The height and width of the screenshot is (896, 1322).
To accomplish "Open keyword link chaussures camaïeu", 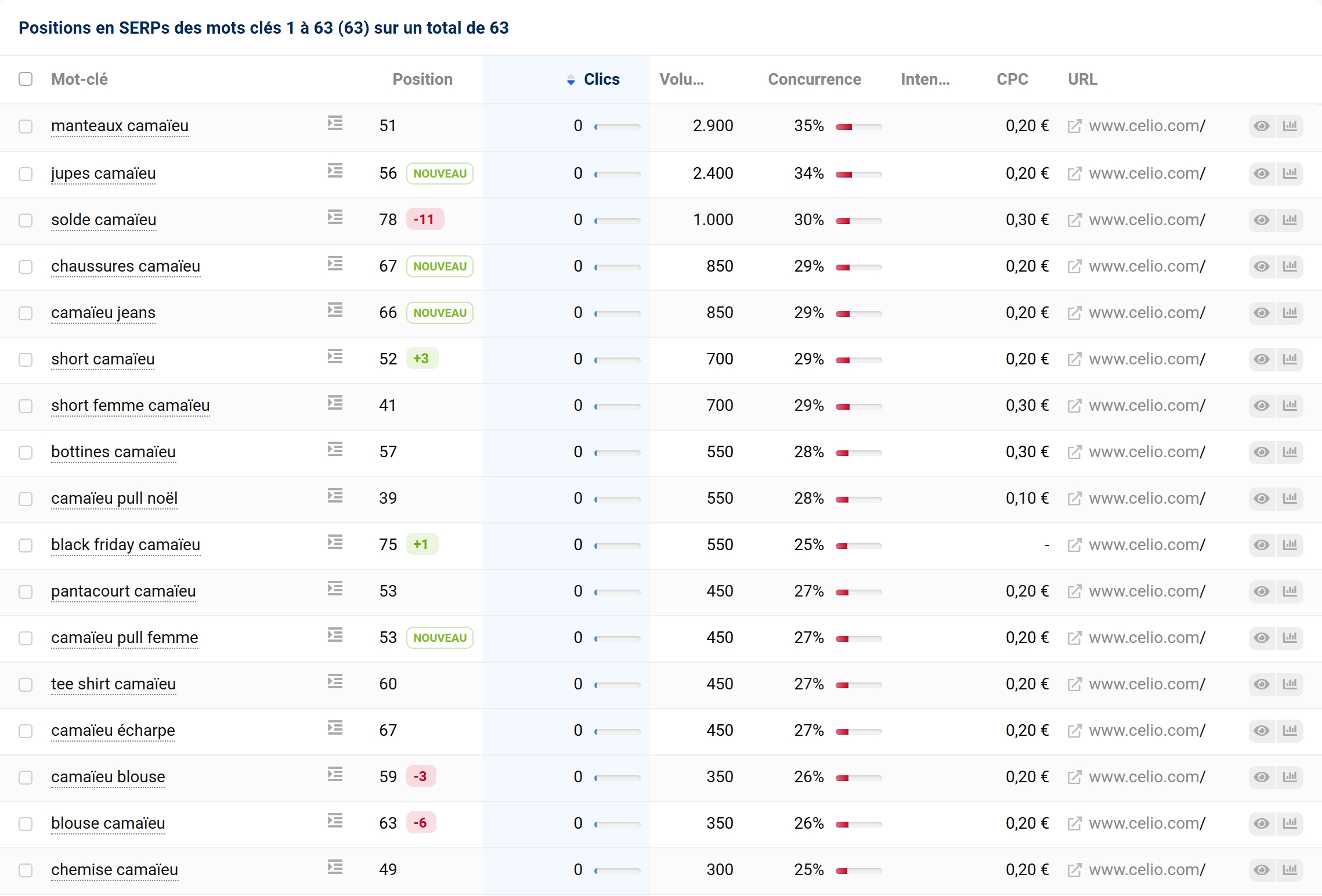I will tap(125, 266).
